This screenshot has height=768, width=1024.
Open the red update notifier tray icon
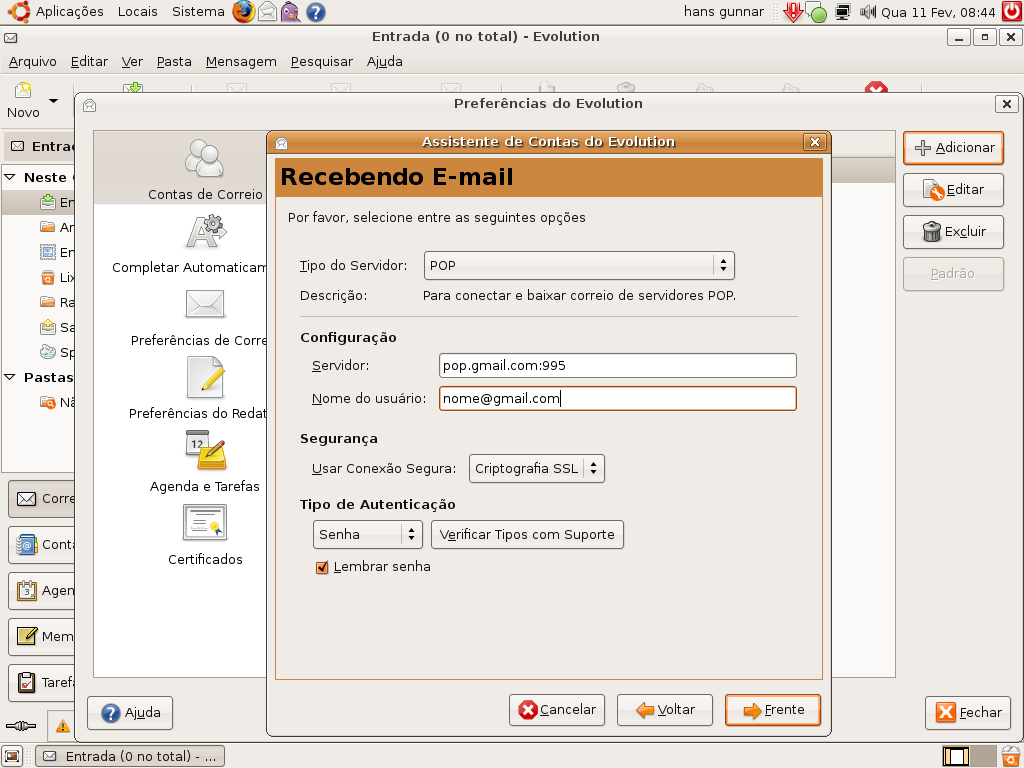point(793,12)
